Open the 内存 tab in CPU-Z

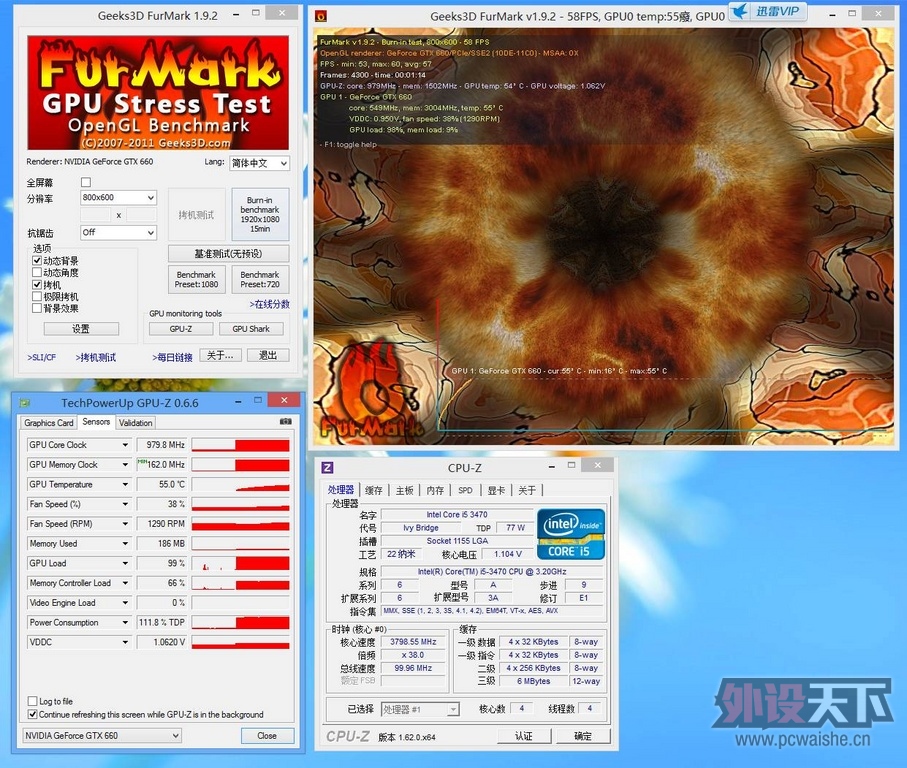click(x=435, y=490)
